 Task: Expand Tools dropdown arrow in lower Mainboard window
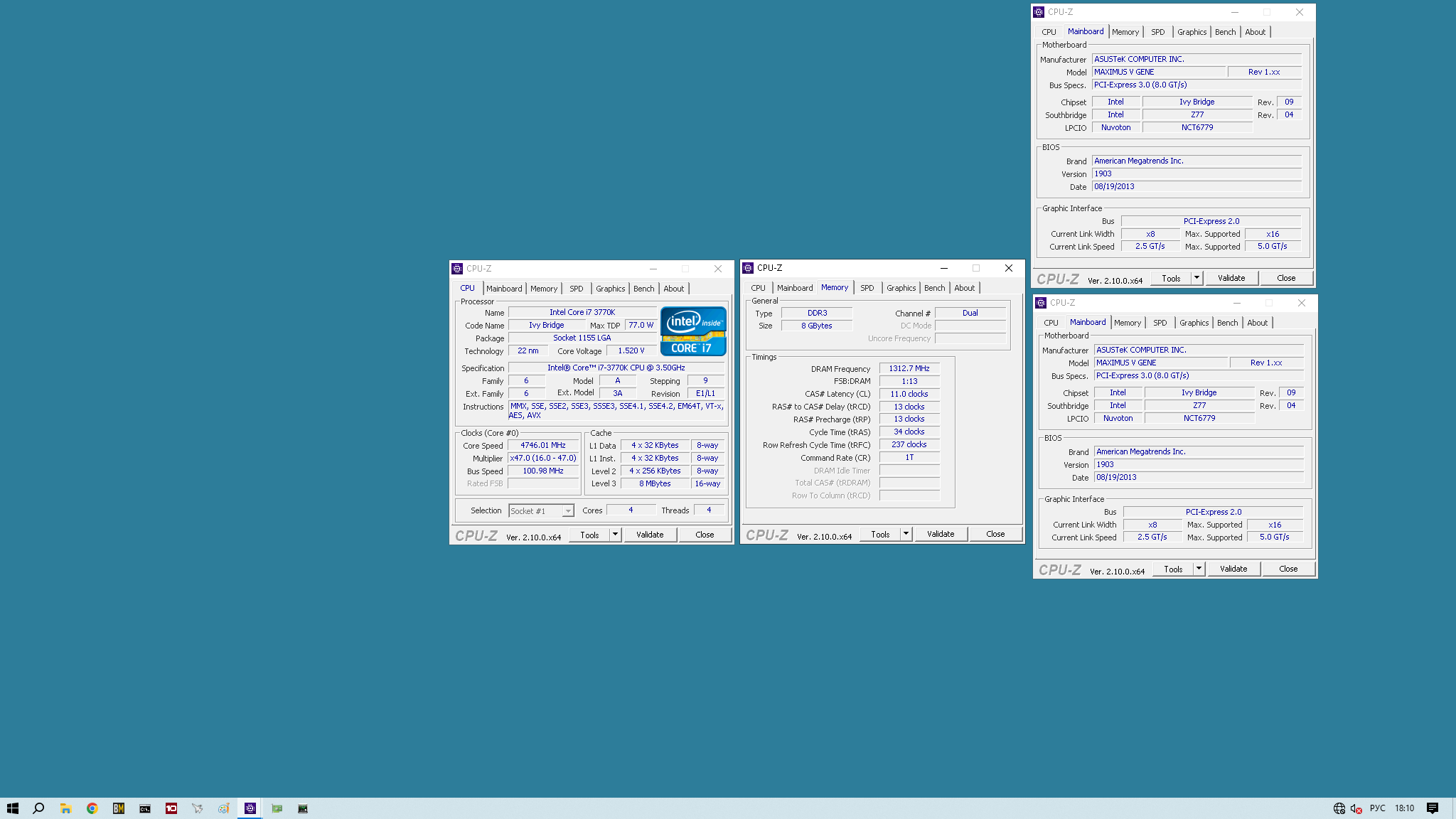point(1199,569)
